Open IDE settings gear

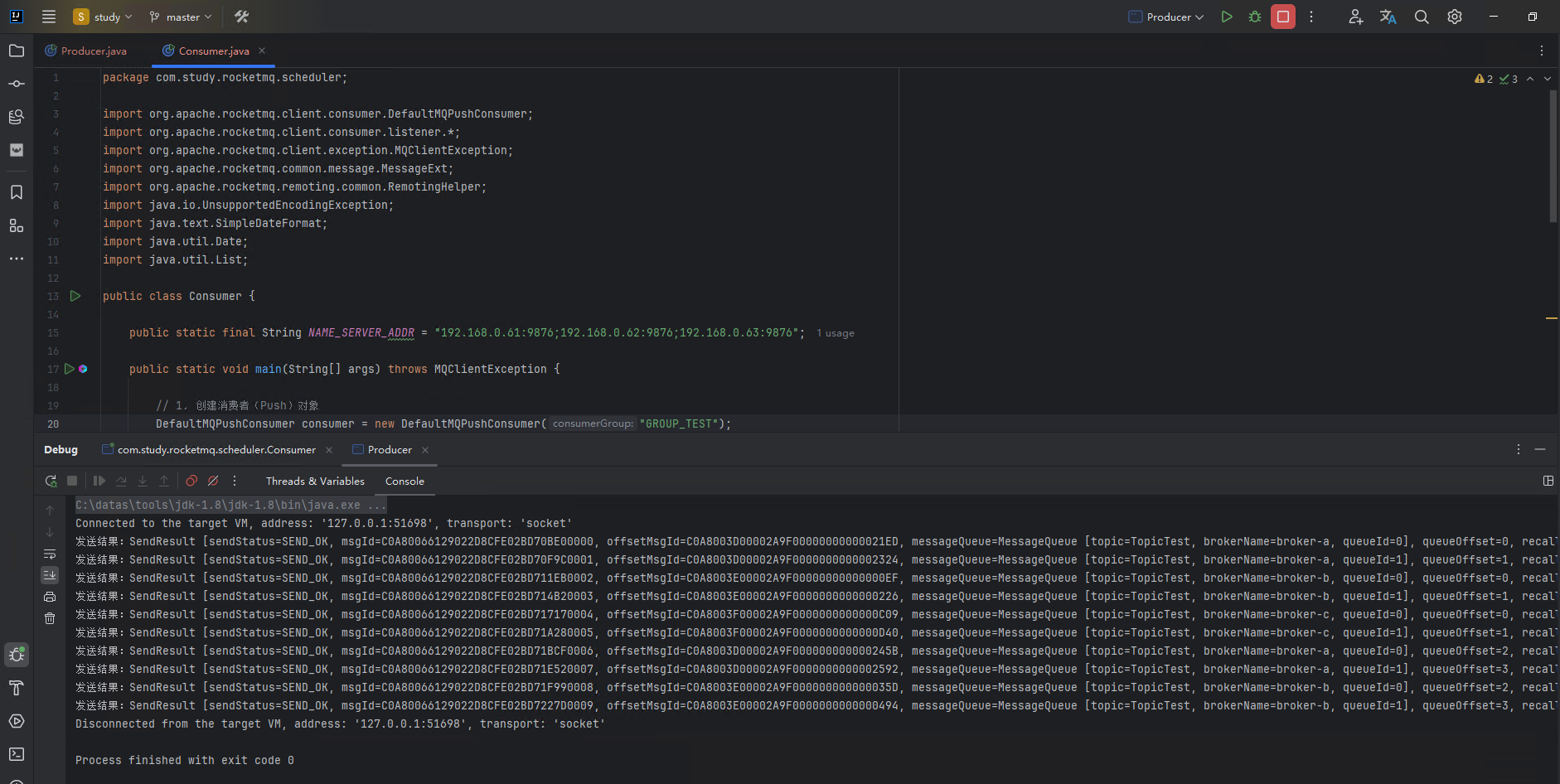tap(1455, 17)
